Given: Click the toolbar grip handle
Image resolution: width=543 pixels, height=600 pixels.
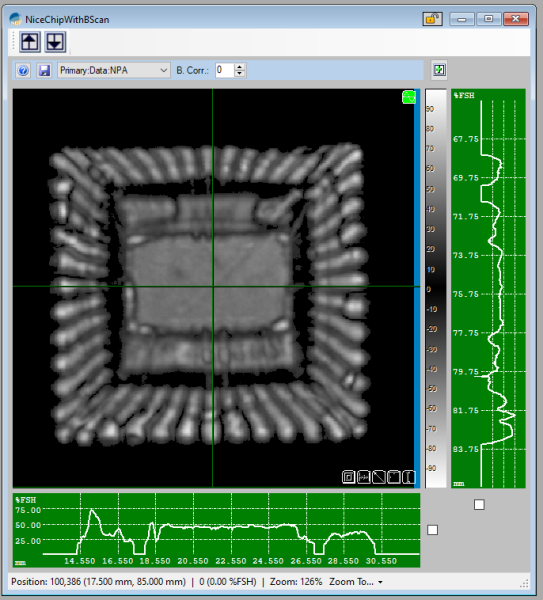Looking at the screenshot, I should click(x=14, y=41).
